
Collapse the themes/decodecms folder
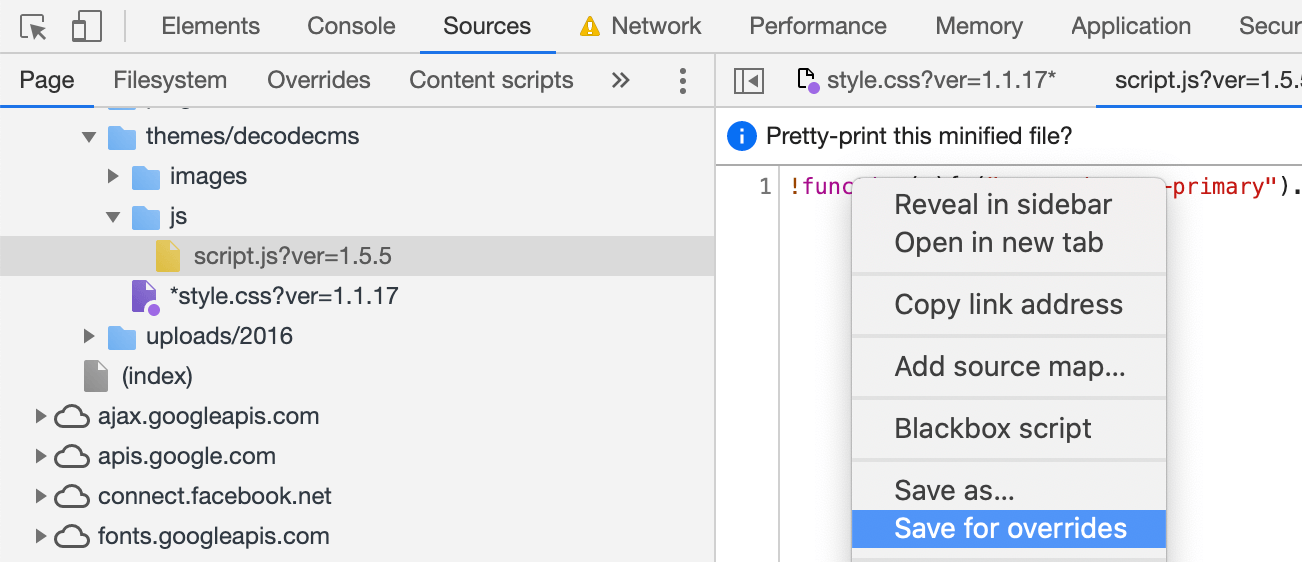click(x=89, y=137)
